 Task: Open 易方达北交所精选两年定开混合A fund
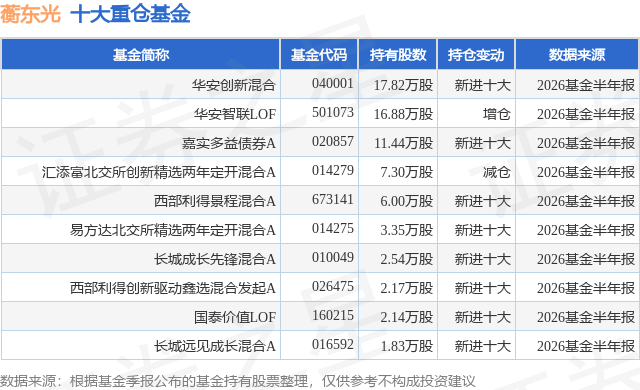(x=173, y=230)
